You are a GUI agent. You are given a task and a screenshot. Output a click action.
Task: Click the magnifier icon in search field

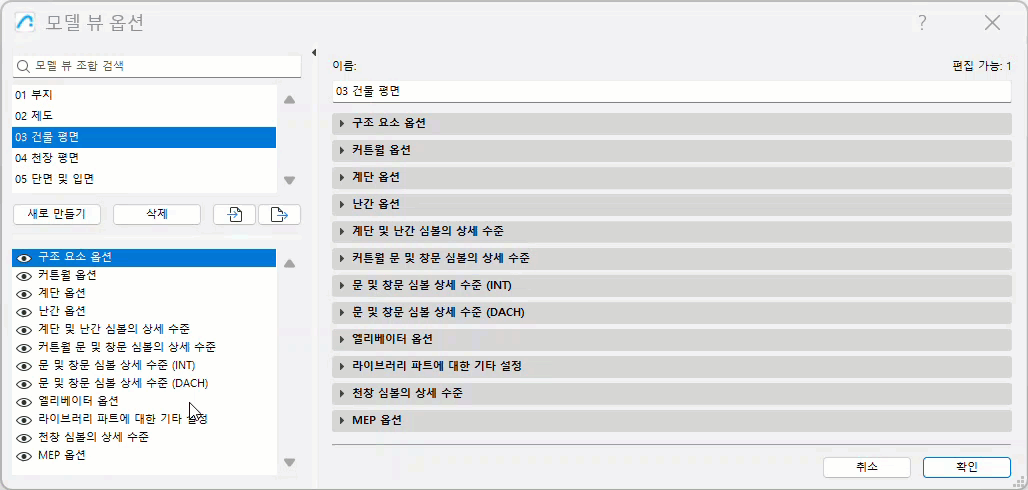[x=24, y=66]
